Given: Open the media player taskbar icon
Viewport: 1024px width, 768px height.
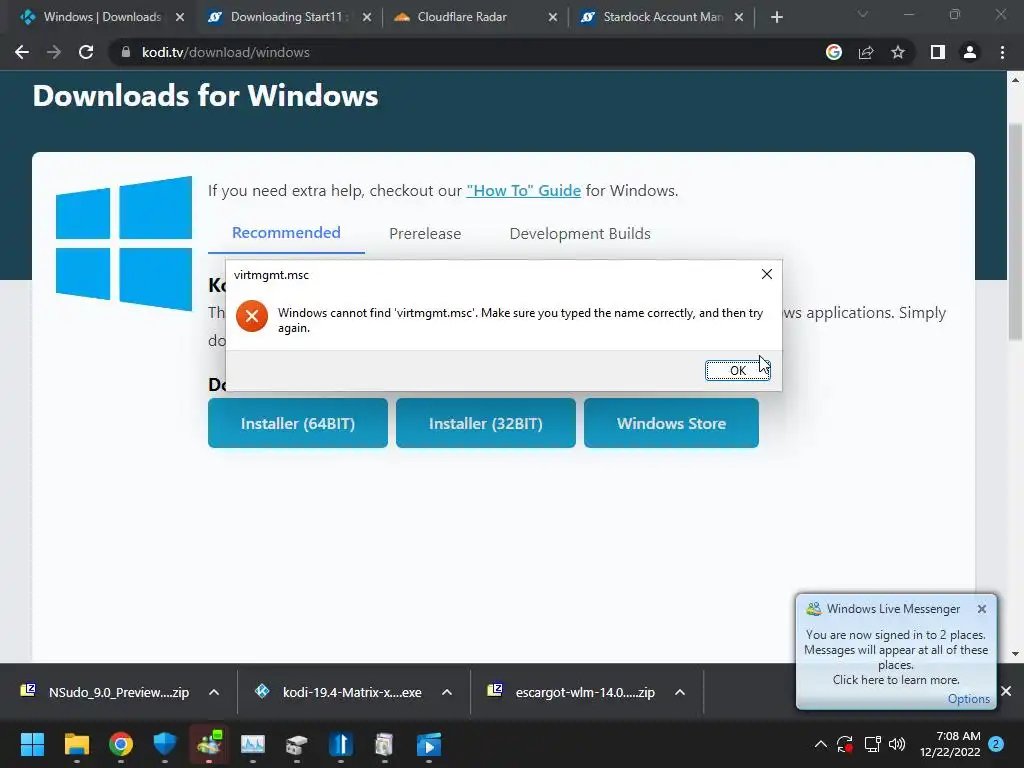Looking at the screenshot, I should tap(428, 744).
